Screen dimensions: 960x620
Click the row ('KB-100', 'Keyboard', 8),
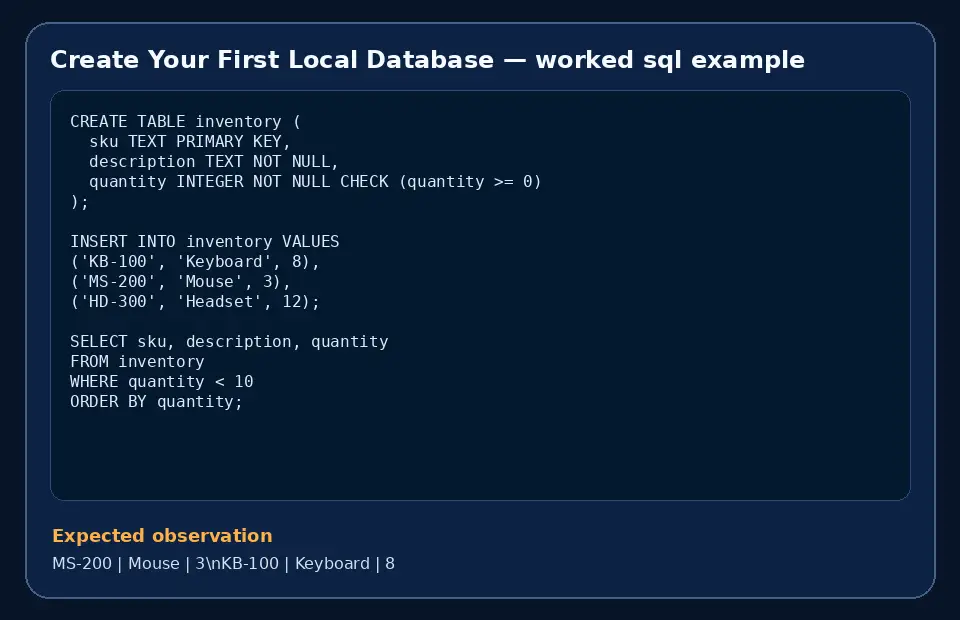(195, 261)
